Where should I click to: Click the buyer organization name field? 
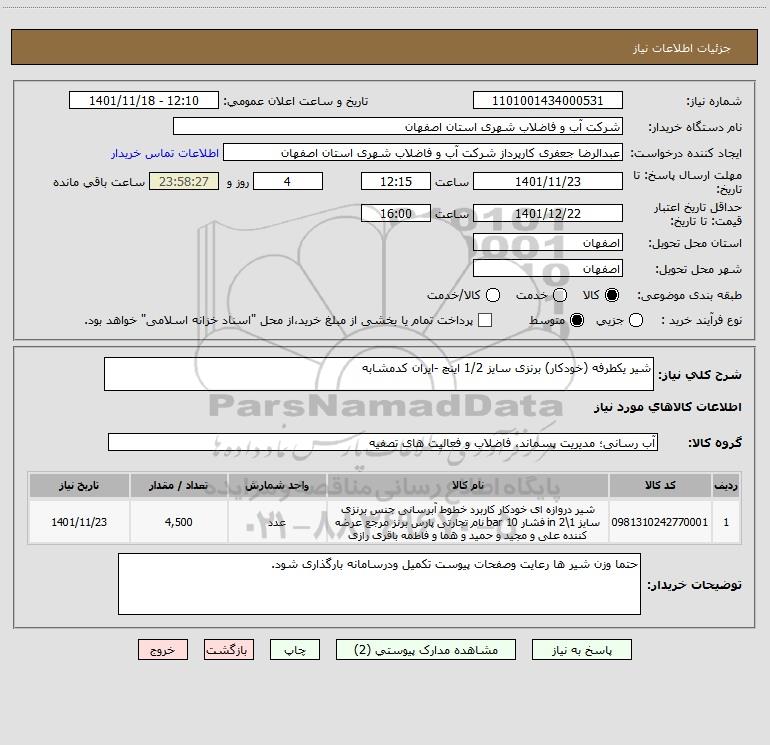[x=398, y=127]
